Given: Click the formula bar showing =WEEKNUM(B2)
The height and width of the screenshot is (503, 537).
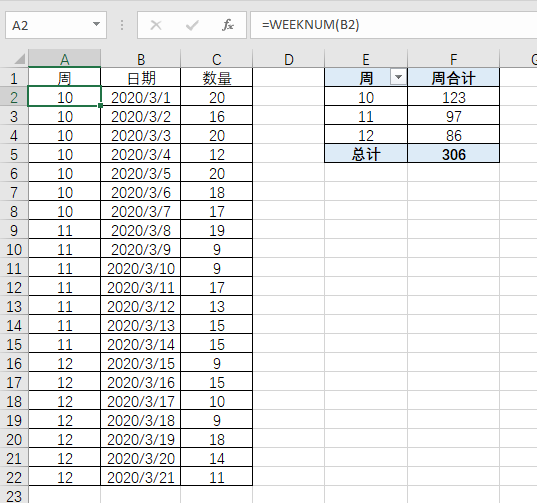Looking at the screenshot, I should click(394, 25).
